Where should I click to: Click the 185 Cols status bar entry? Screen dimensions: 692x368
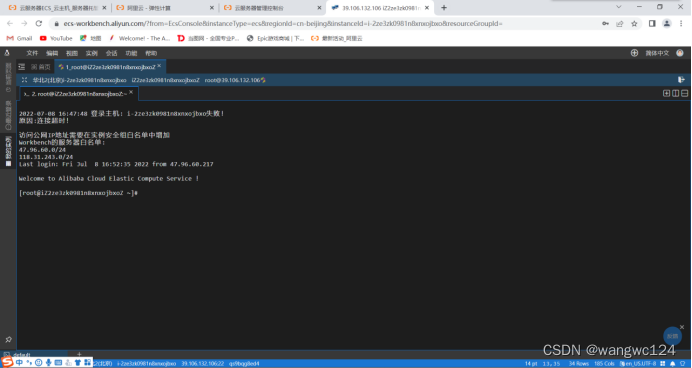604,364
